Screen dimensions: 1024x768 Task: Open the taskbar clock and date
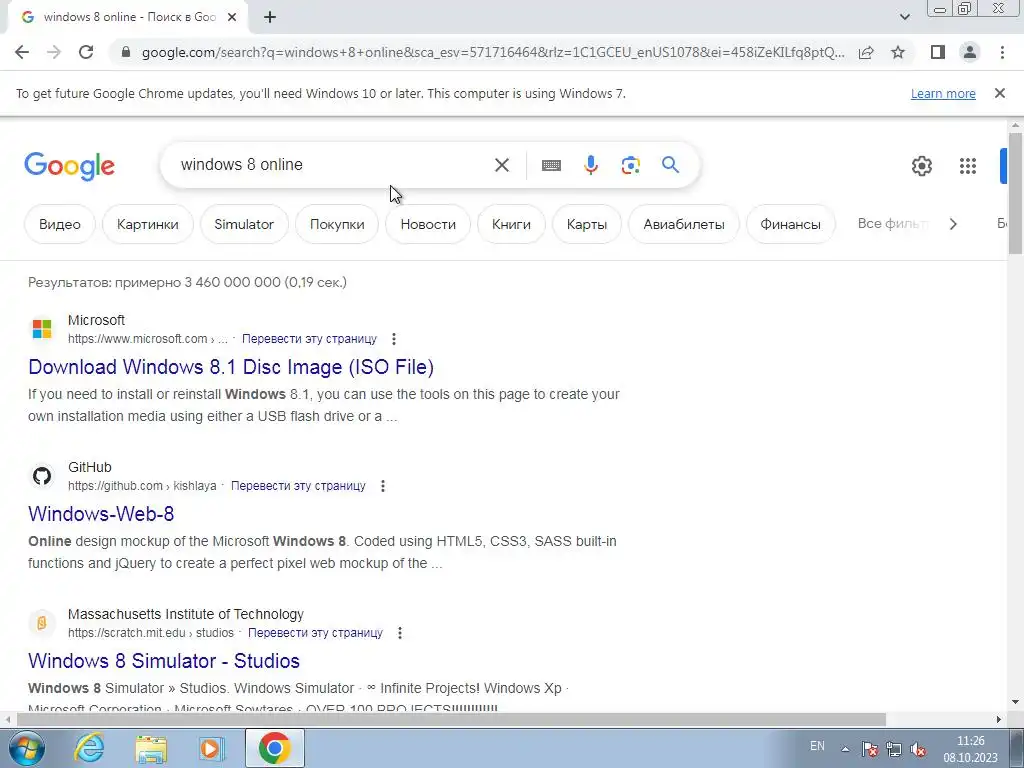pyautogui.click(x=970, y=749)
